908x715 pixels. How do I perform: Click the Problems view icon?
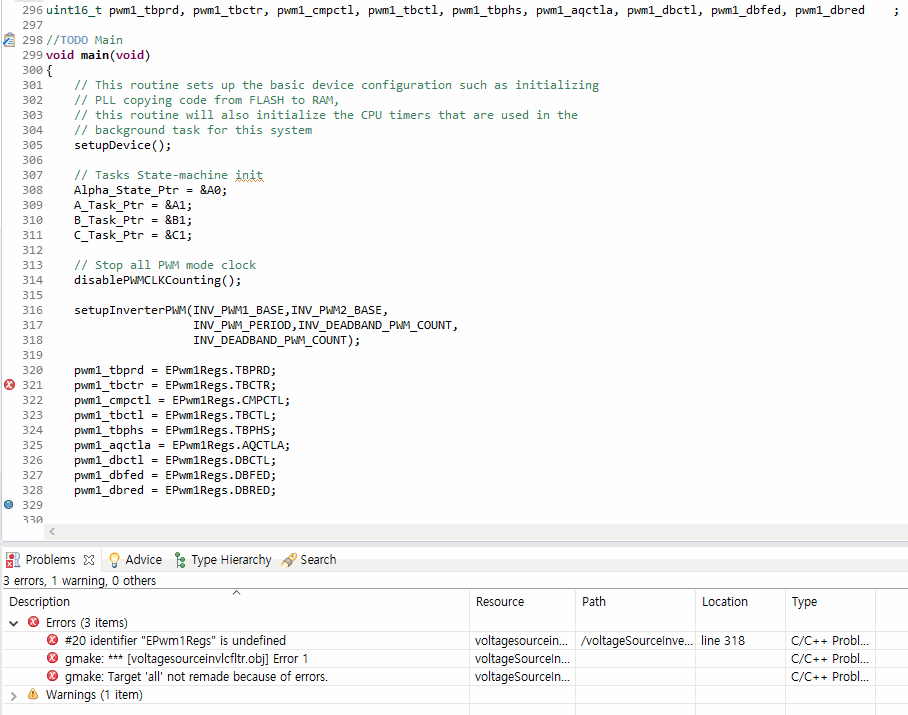click(x=10, y=559)
